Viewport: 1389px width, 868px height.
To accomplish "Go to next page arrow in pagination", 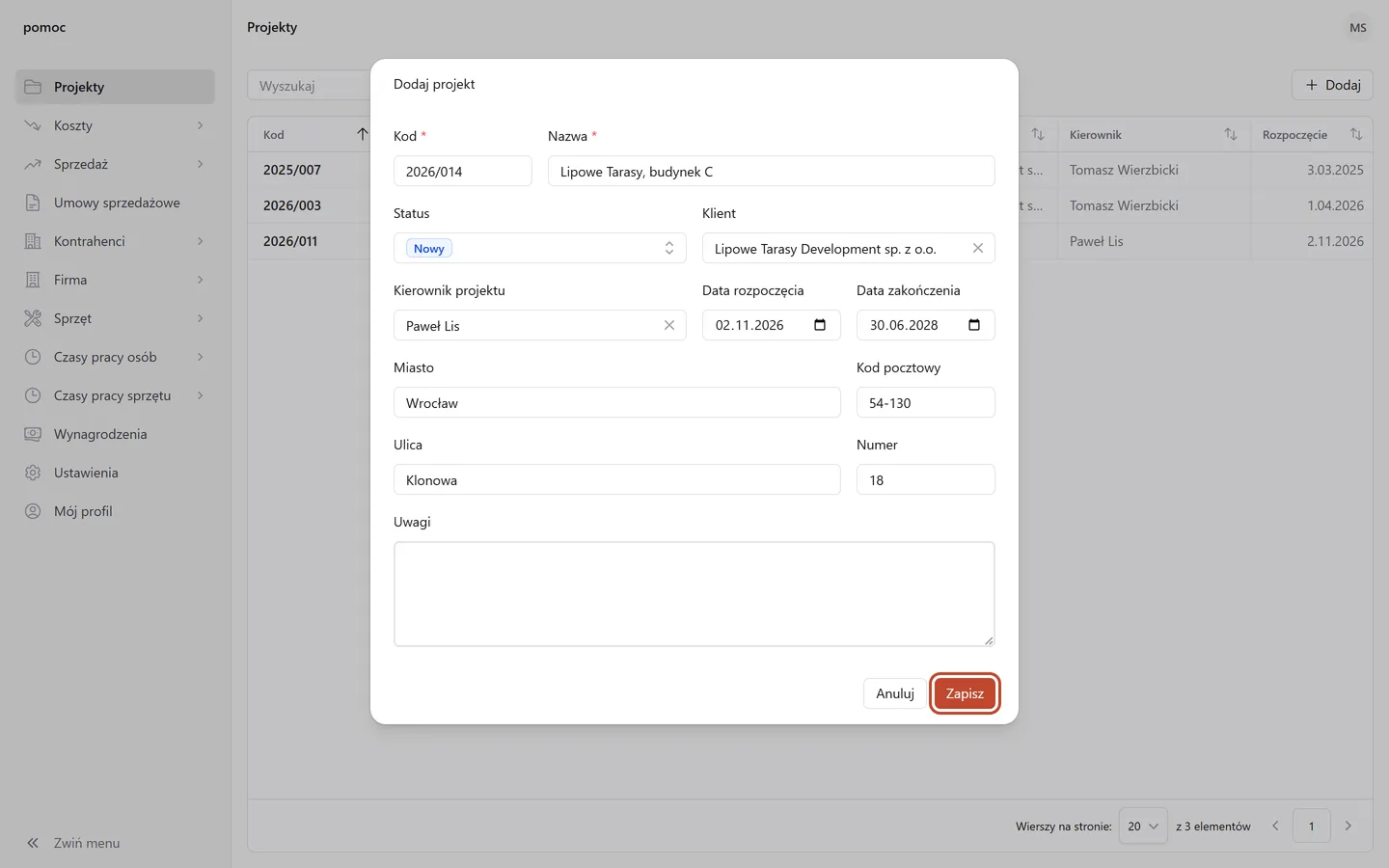I will click(1348, 826).
